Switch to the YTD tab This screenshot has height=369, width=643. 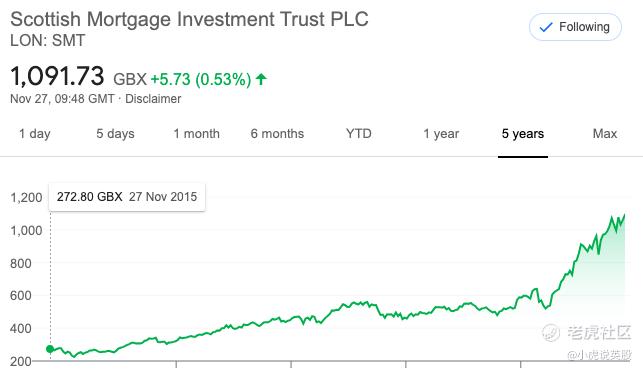[x=358, y=134]
